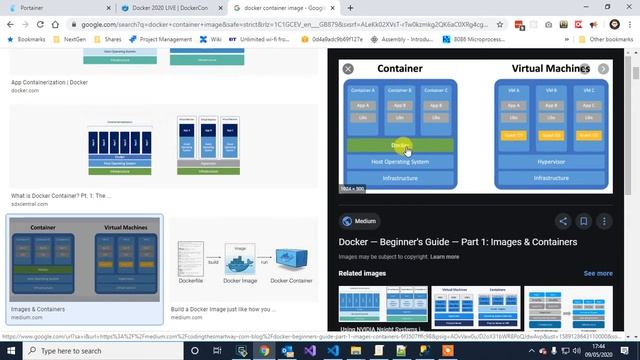Viewport: 640px width, 360px height.
Task: Open the Other bookmarks folder
Action: coord(606,39)
